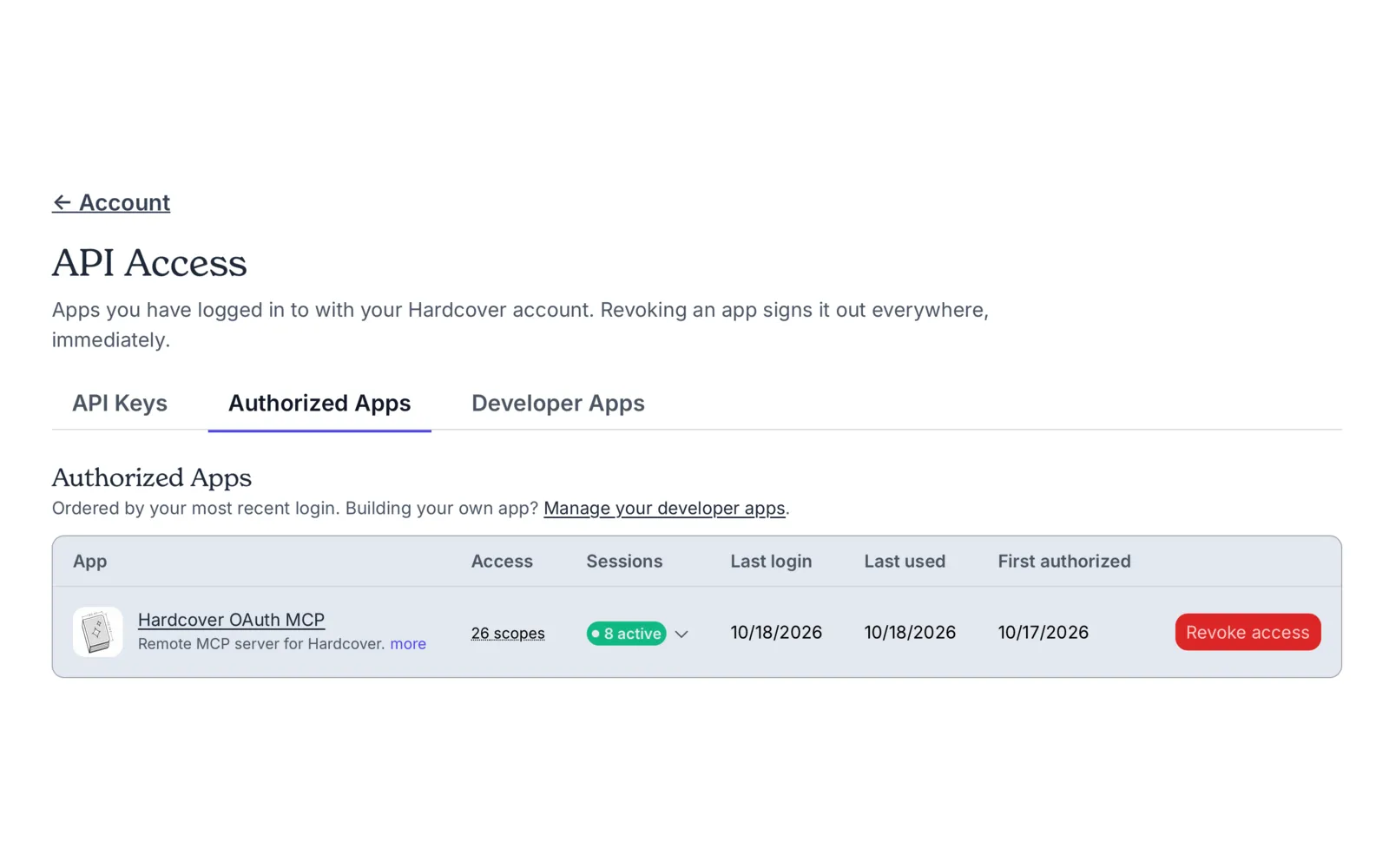Click Remote MCP server for Hardcover text
1389x868 pixels.
click(261, 644)
